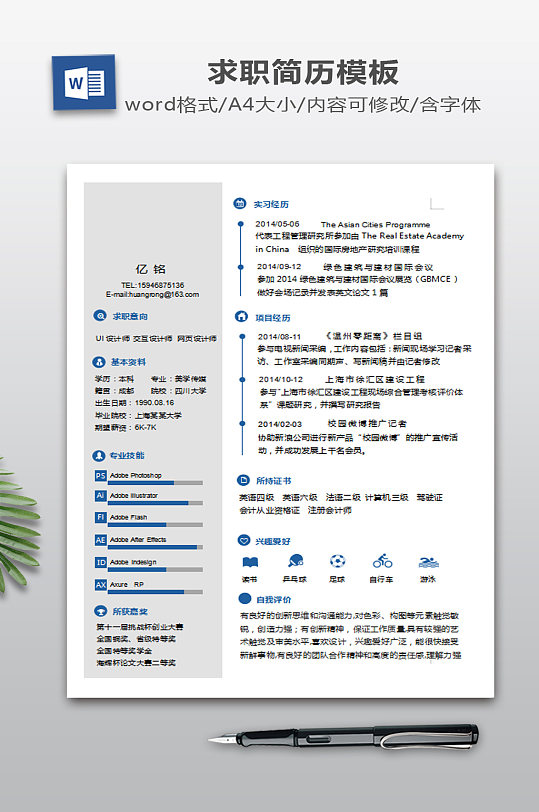Image resolution: width=539 pixels, height=812 pixels.
Task: Click the 求职意向 heading
Action: (x=130, y=316)
